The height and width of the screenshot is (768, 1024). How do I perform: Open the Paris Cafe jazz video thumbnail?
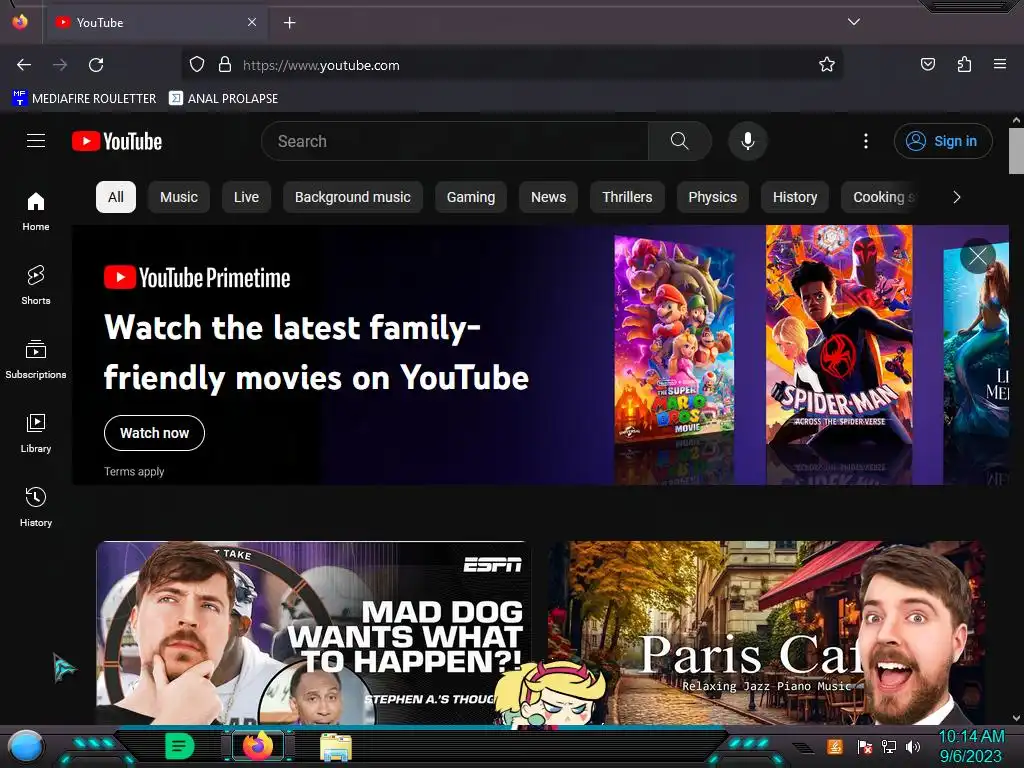click(767, 632)
